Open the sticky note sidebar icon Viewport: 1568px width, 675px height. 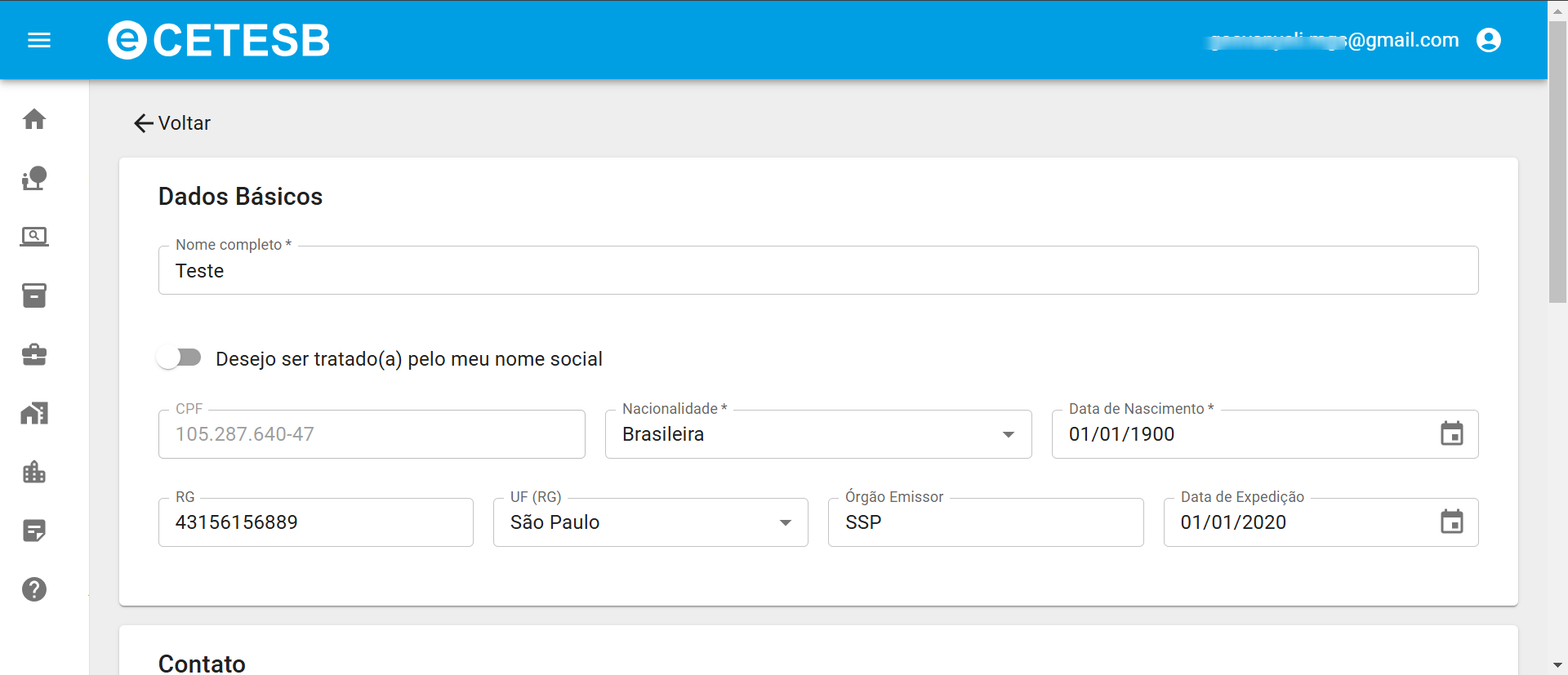[34, 531]
